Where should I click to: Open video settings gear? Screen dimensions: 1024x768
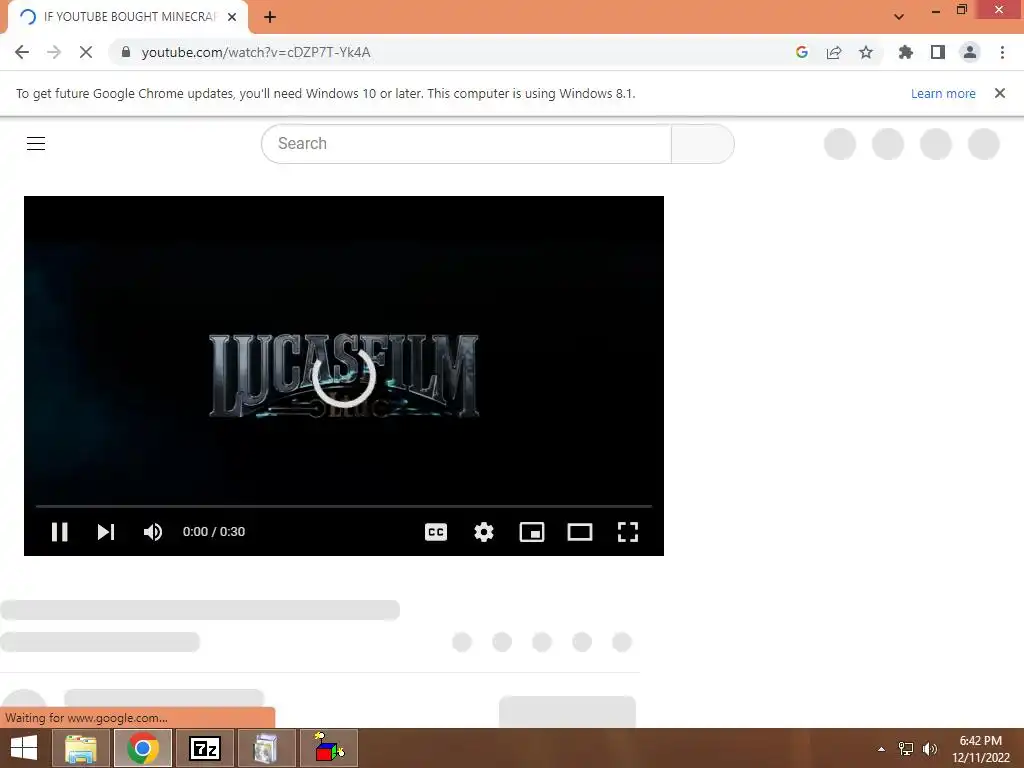[x=483, y=532]
